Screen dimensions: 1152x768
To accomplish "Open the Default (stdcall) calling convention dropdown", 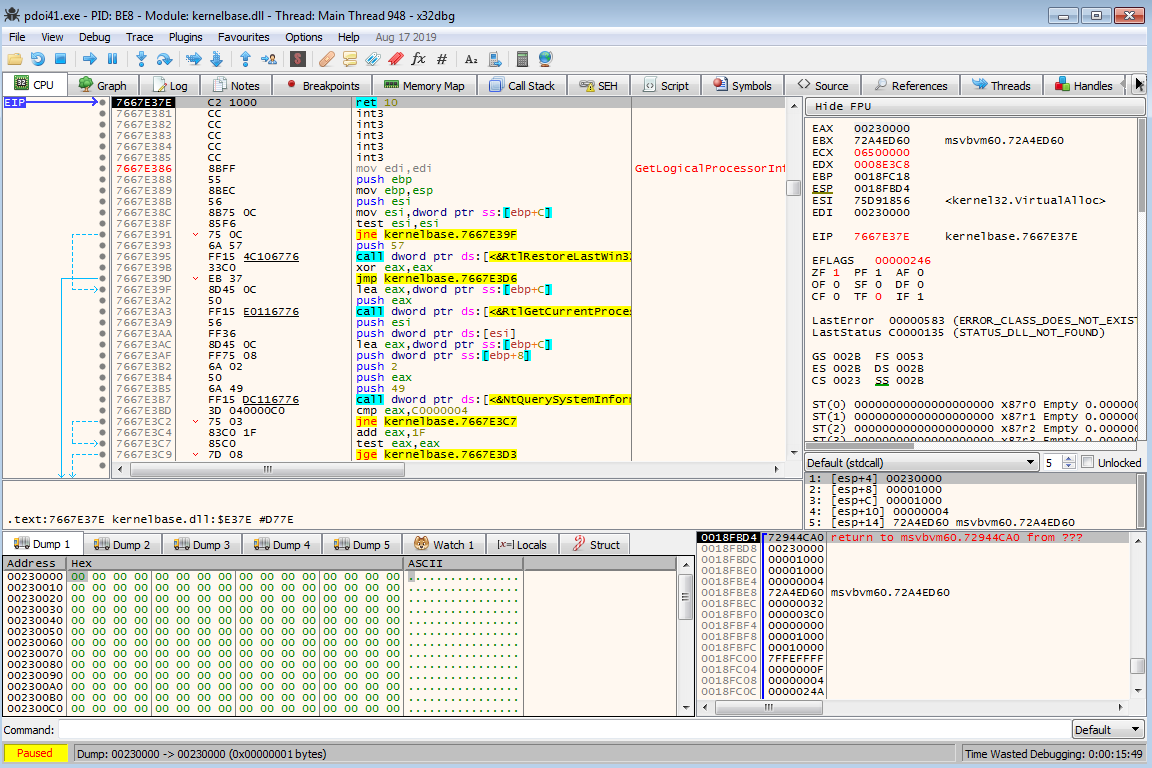I will tap(921, 463).
